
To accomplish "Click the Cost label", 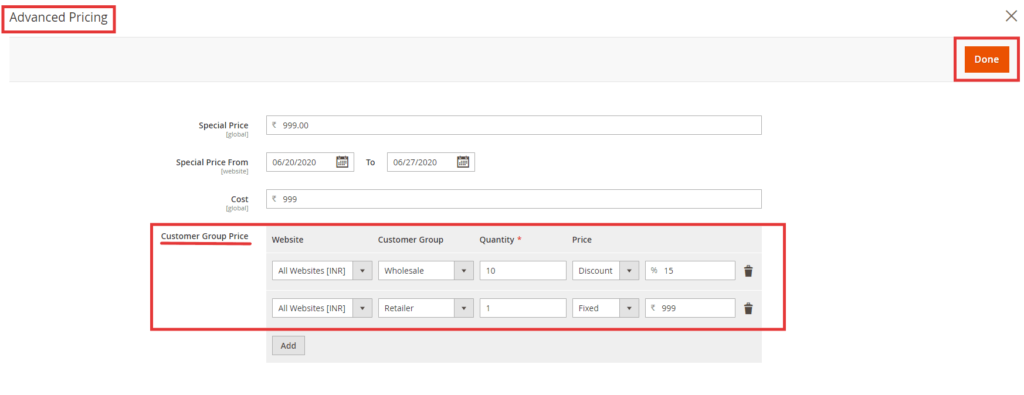I will click(240, 199).
